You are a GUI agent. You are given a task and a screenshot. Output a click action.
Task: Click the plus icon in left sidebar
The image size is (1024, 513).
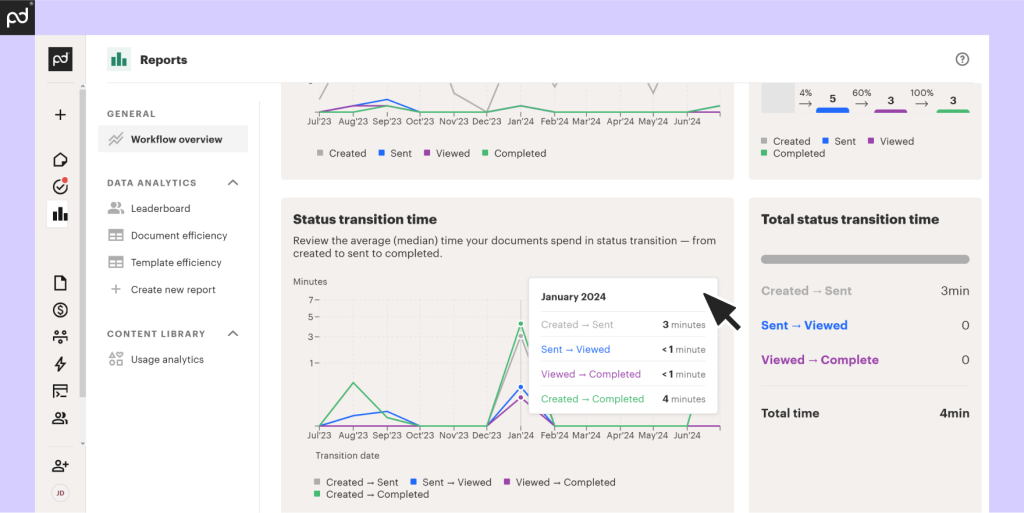[x=60, y=115]
